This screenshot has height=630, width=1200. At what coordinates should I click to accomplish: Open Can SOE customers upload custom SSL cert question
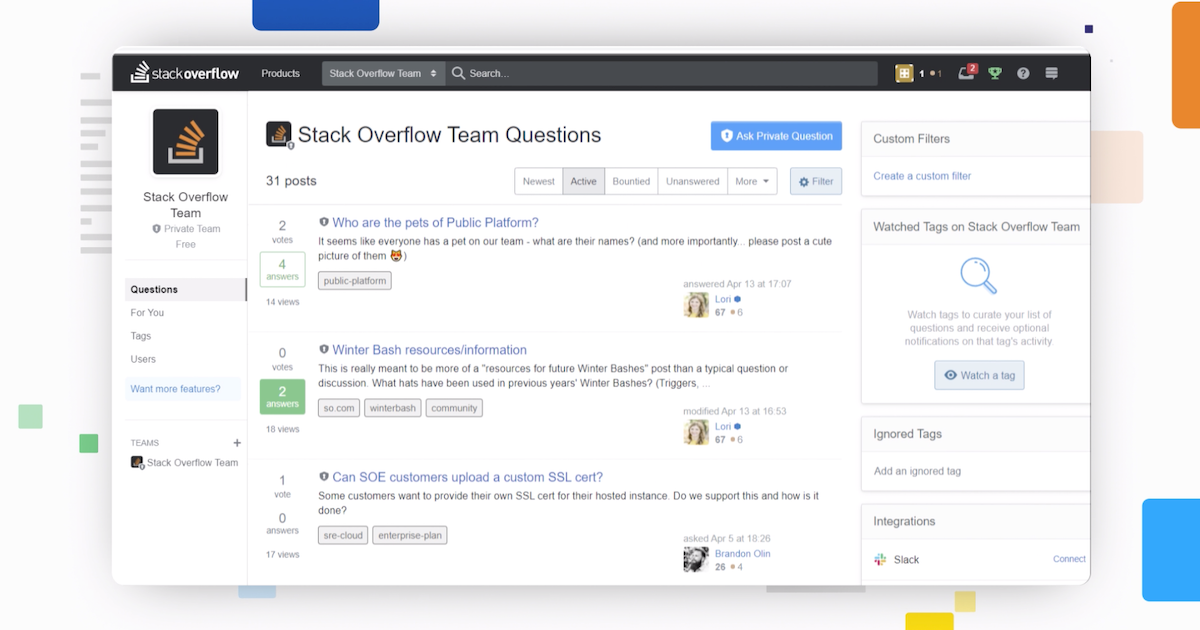[x=467, y=477]
